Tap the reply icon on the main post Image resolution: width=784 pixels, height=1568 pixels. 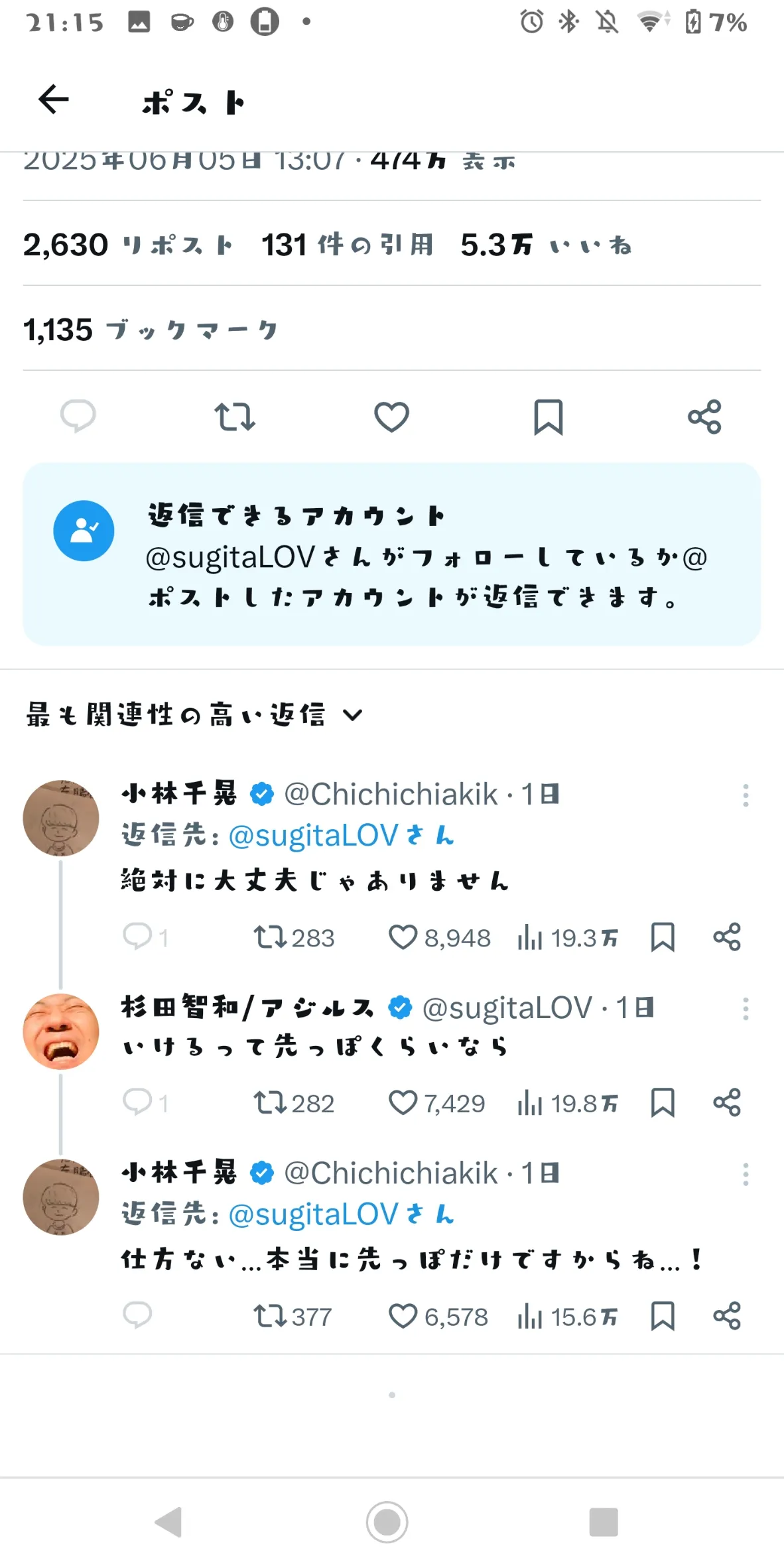click(x=78, y=417)
